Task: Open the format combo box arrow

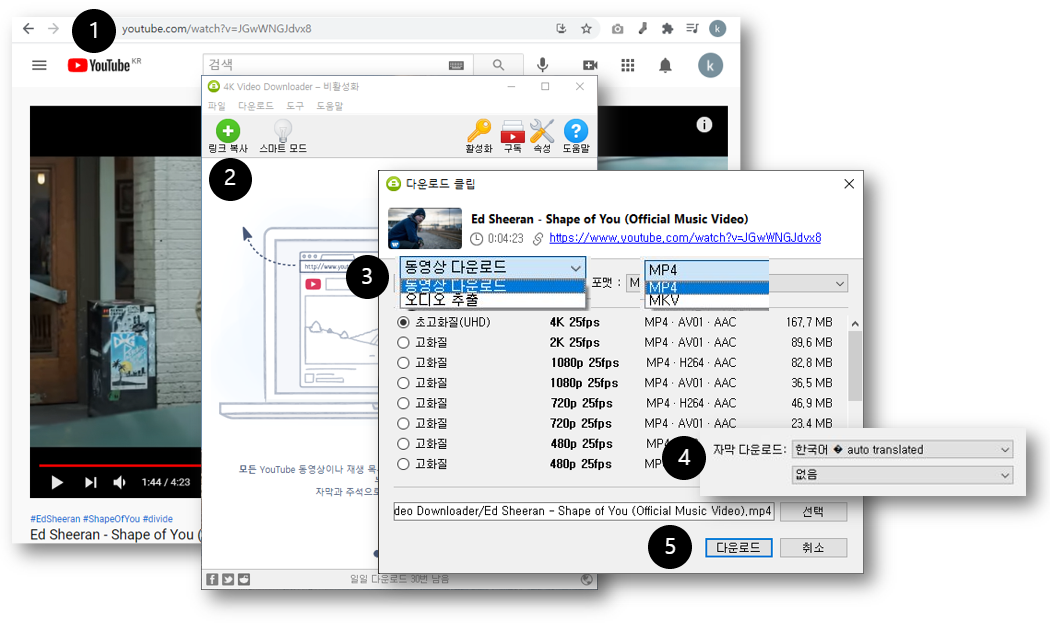Action: (x=839, y=283)
